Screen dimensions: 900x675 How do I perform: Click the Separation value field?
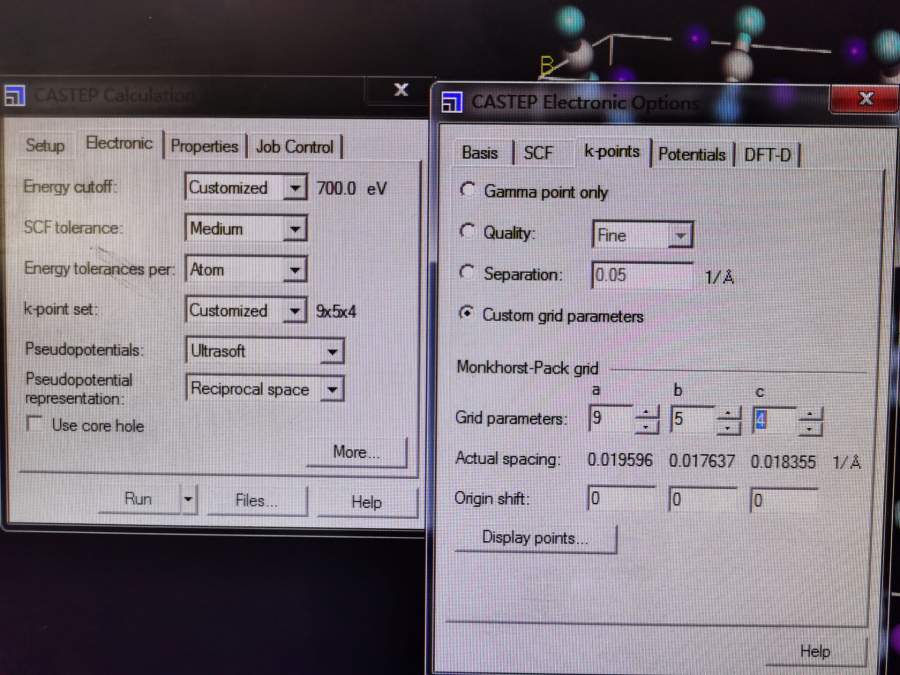pos(643,275)
